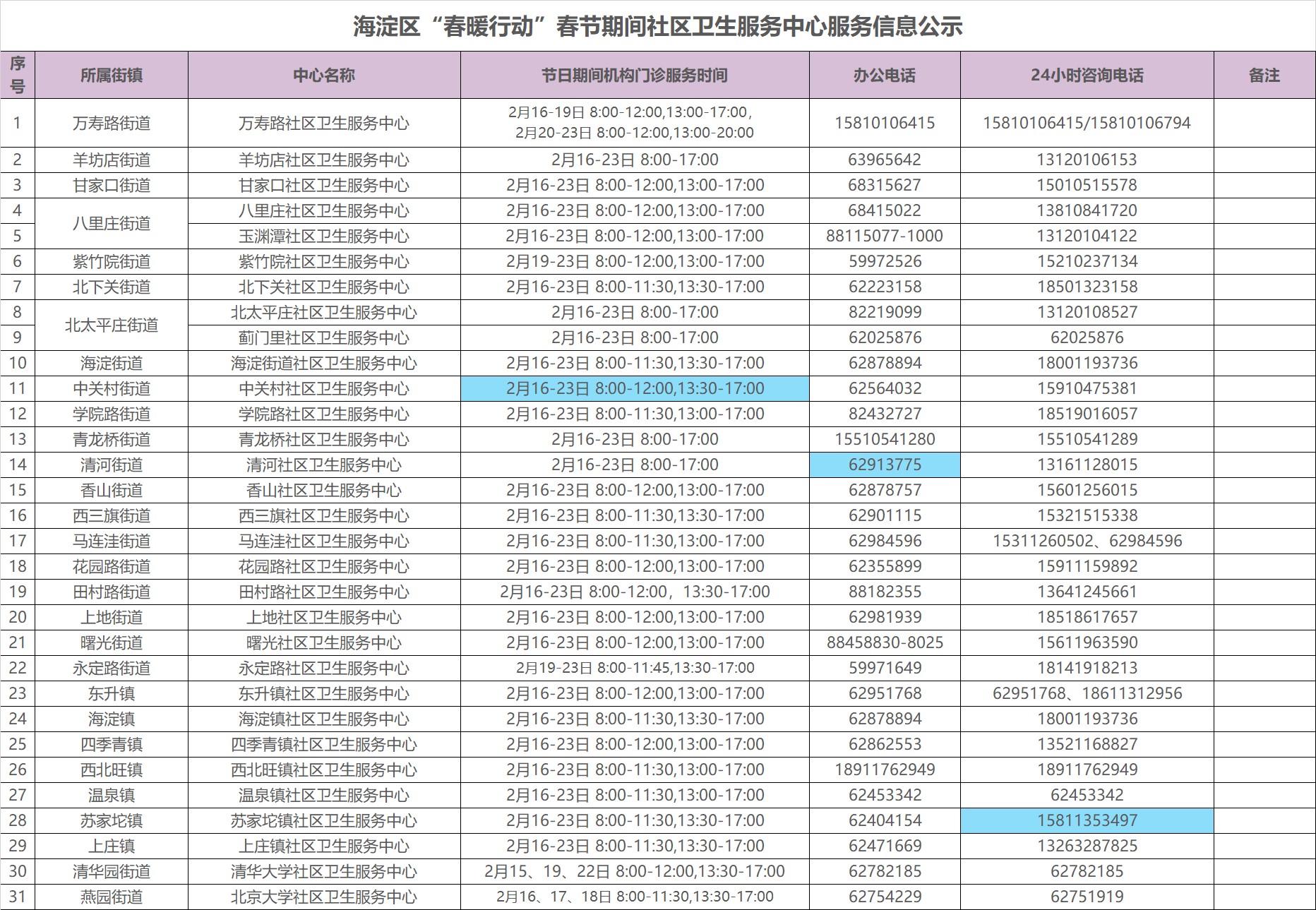Select the merged 八里庄街道 cell
This screenshot has height=910, width=1316.
[112, 223]
